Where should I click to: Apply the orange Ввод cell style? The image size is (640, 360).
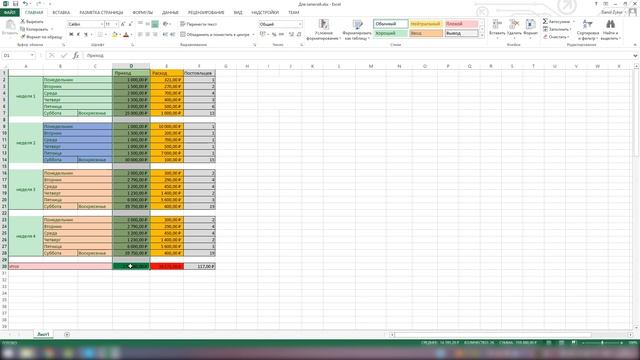[426, 33]
